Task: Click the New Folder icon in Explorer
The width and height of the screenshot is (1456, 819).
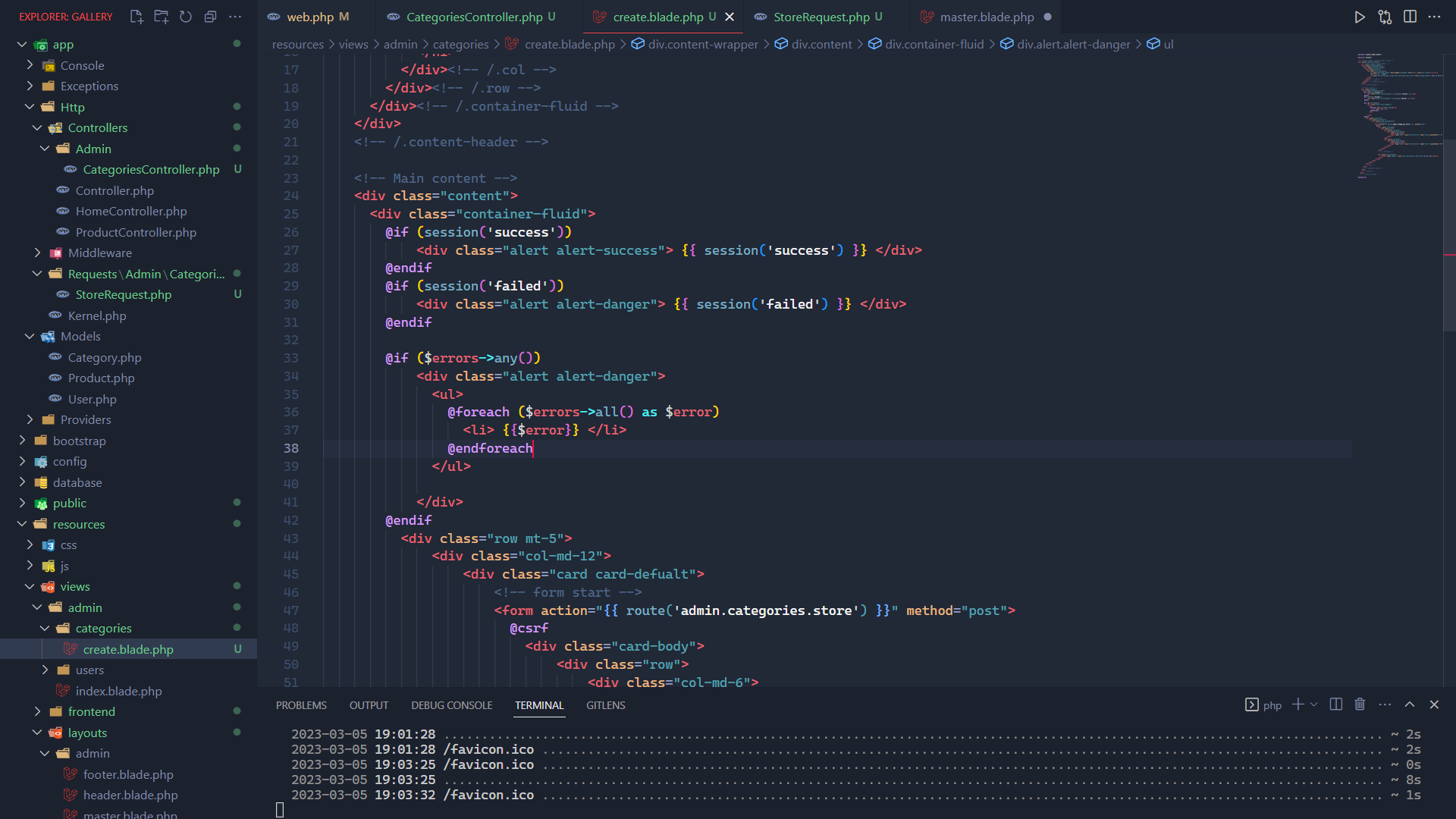Action: pos(162,17)
